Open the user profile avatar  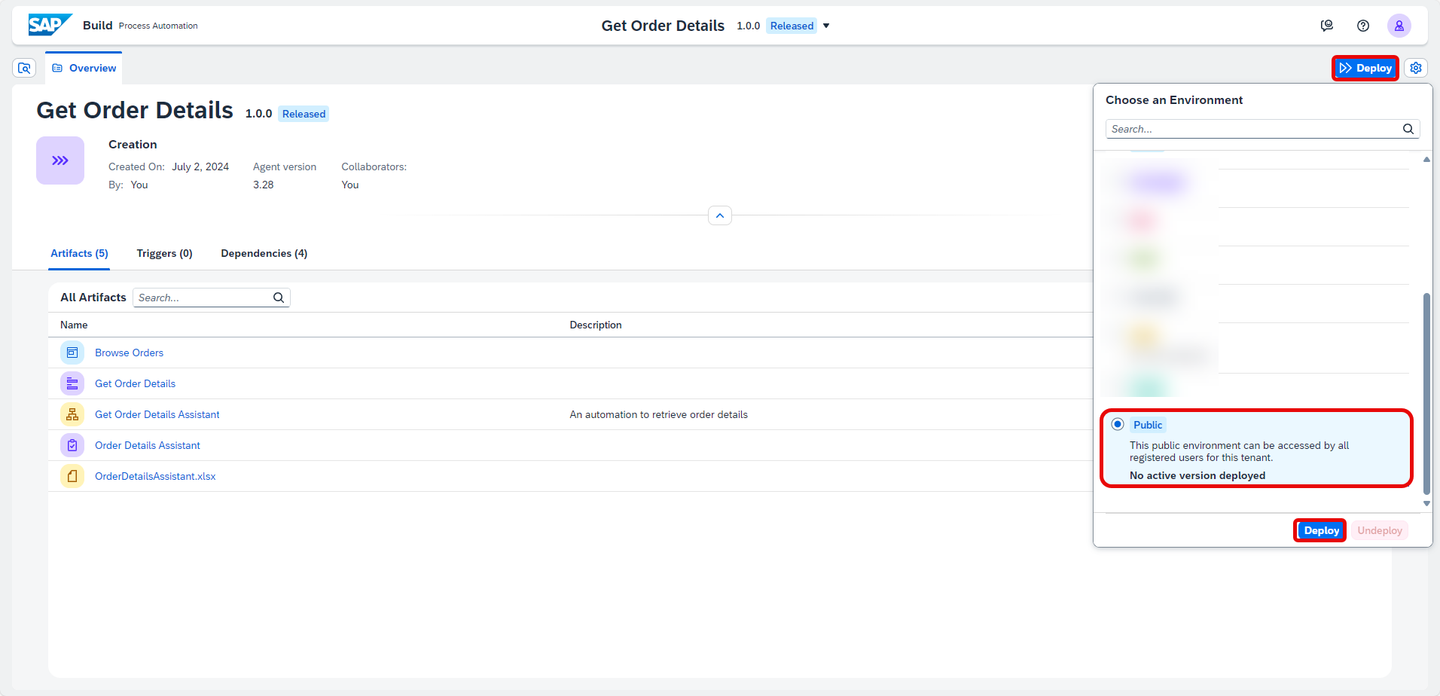click(1399, 26)
